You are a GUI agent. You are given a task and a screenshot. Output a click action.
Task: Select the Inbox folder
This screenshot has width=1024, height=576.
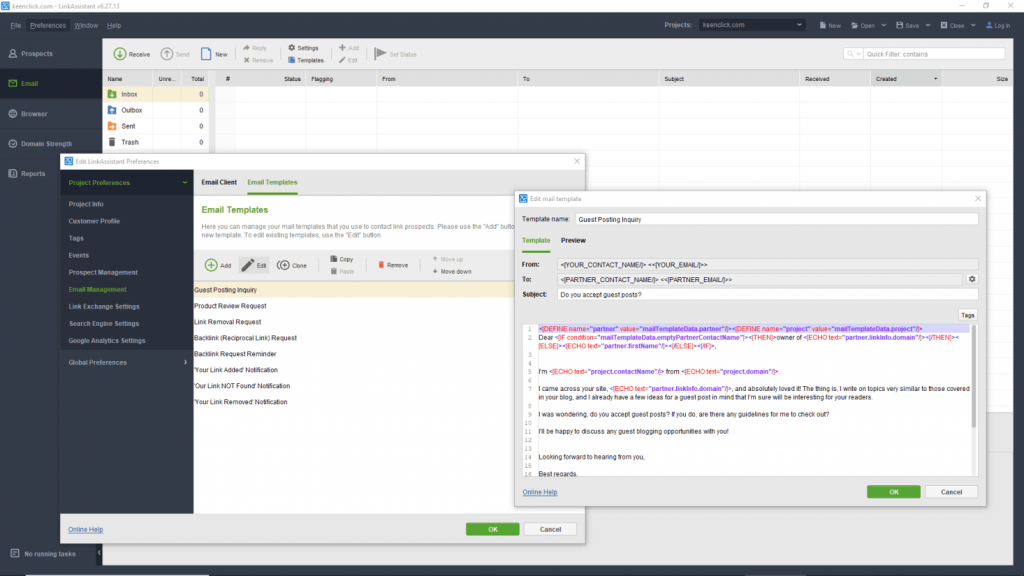pyautogui.click(x=155, y=94)
